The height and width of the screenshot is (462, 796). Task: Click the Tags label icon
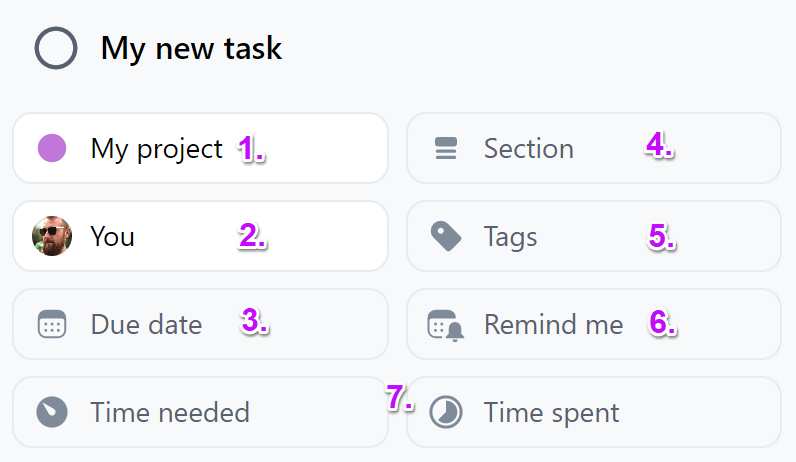(446, 236)
